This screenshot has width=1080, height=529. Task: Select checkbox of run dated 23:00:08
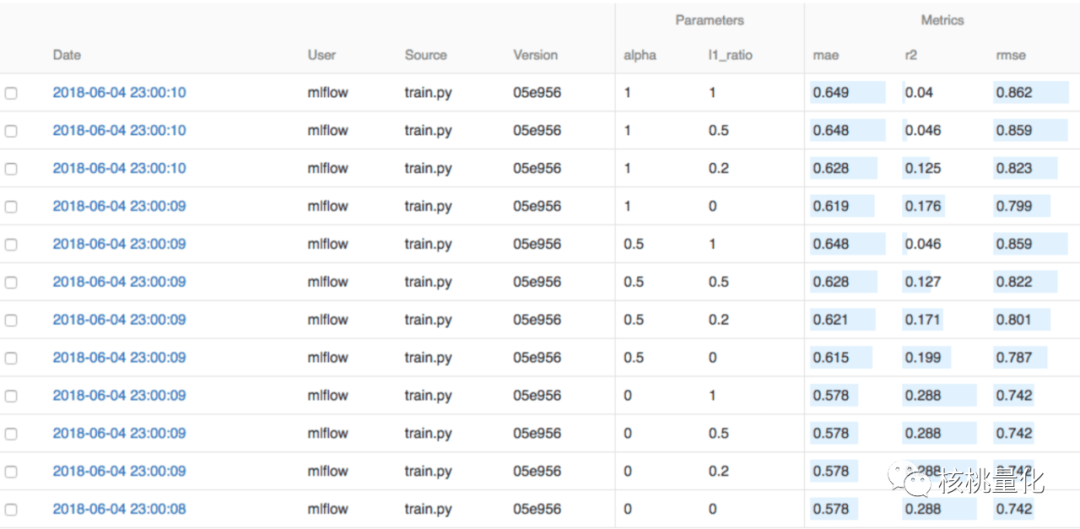11,510
